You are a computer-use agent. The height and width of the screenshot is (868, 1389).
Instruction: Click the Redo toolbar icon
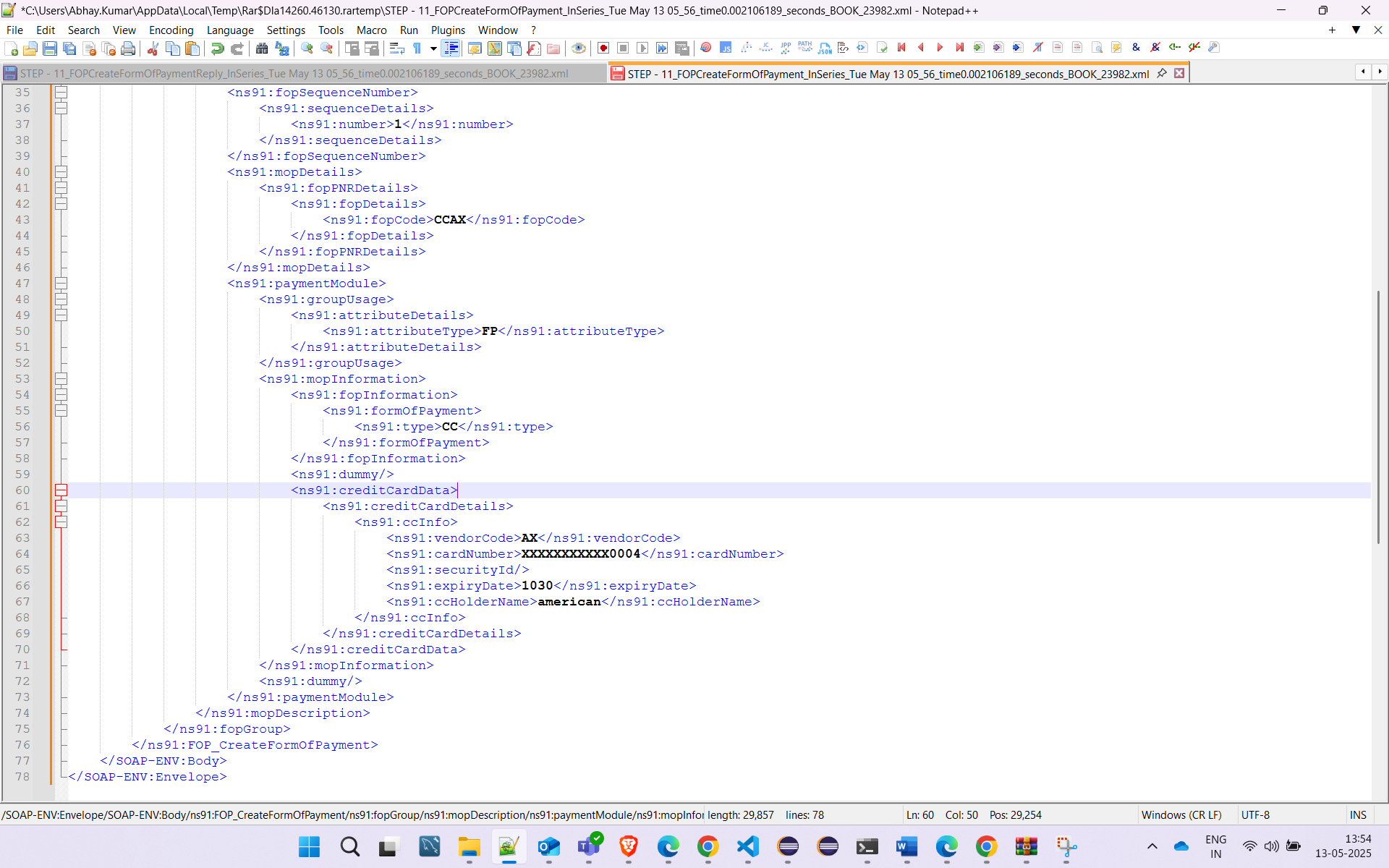pos(237,48)
